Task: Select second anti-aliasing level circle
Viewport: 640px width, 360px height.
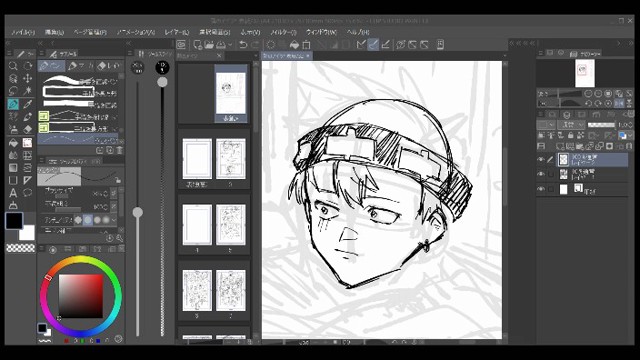Action: (x=88, y=220)
